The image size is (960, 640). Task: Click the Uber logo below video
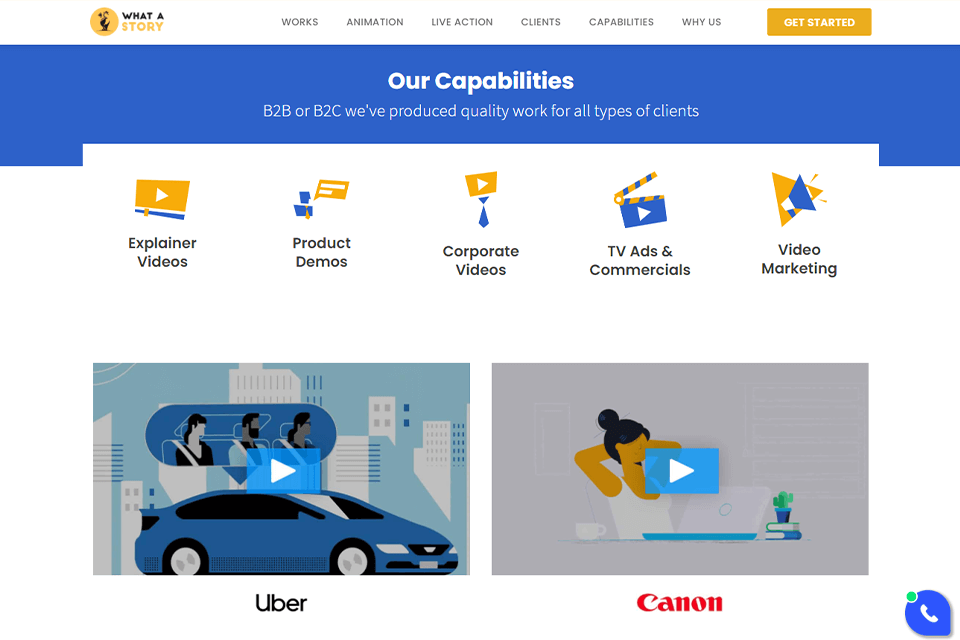point(281,603)
